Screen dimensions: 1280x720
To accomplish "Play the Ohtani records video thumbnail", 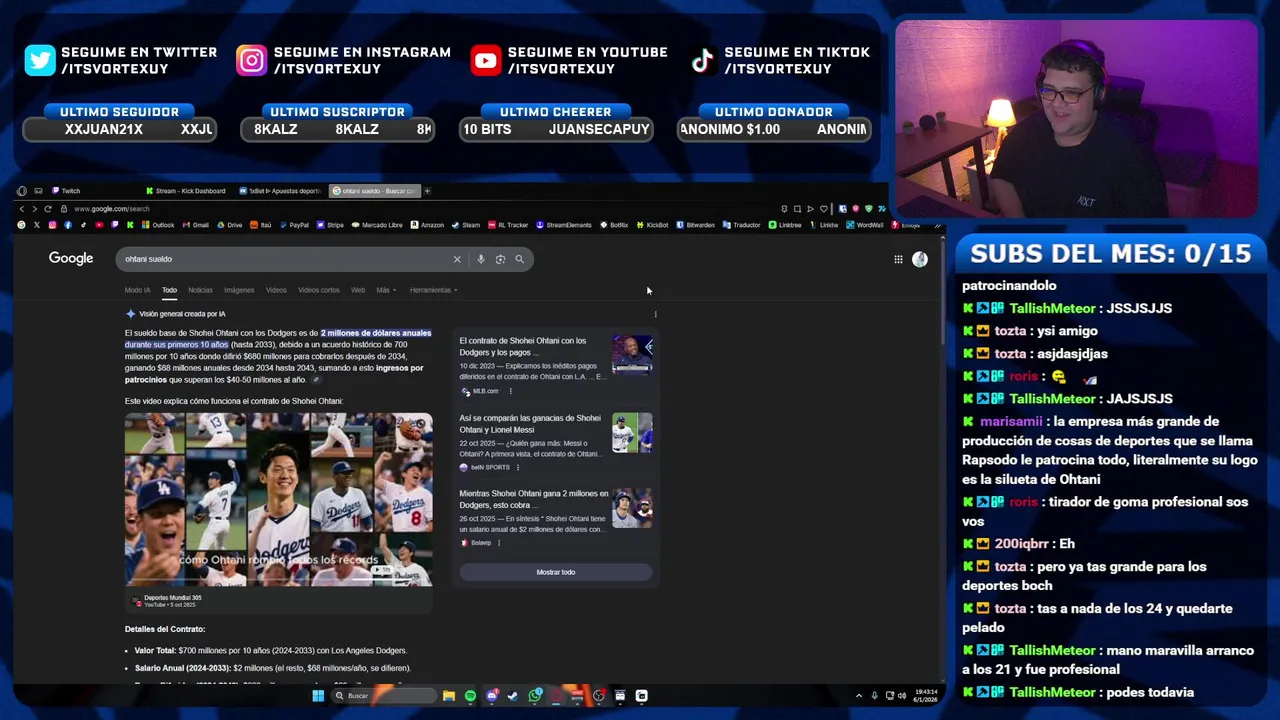I will point(279,499).
